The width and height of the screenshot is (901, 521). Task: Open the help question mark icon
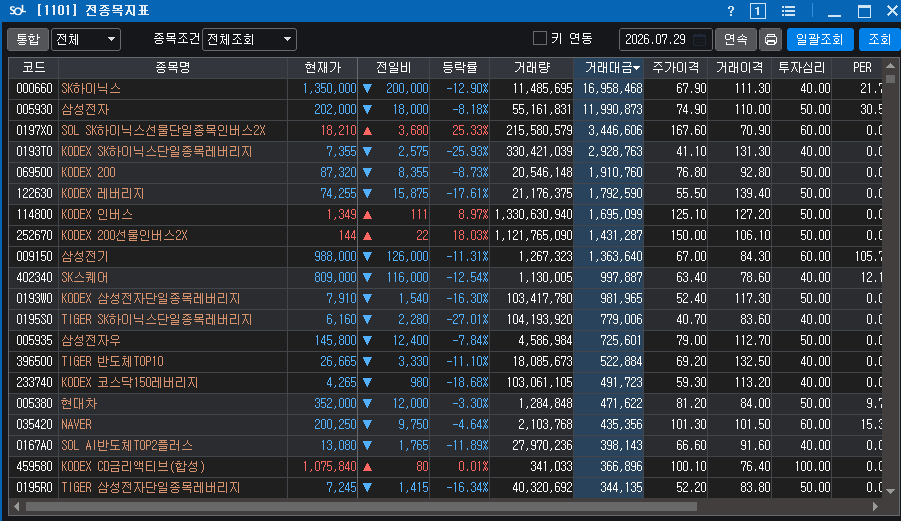point(731,11)
